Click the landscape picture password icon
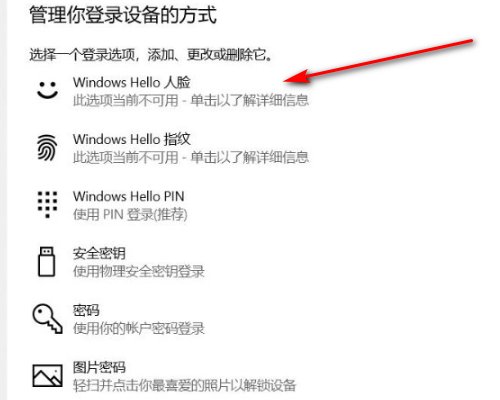This screenshot has width=500, height=400. pyautogui.click(x=47, y=376)
